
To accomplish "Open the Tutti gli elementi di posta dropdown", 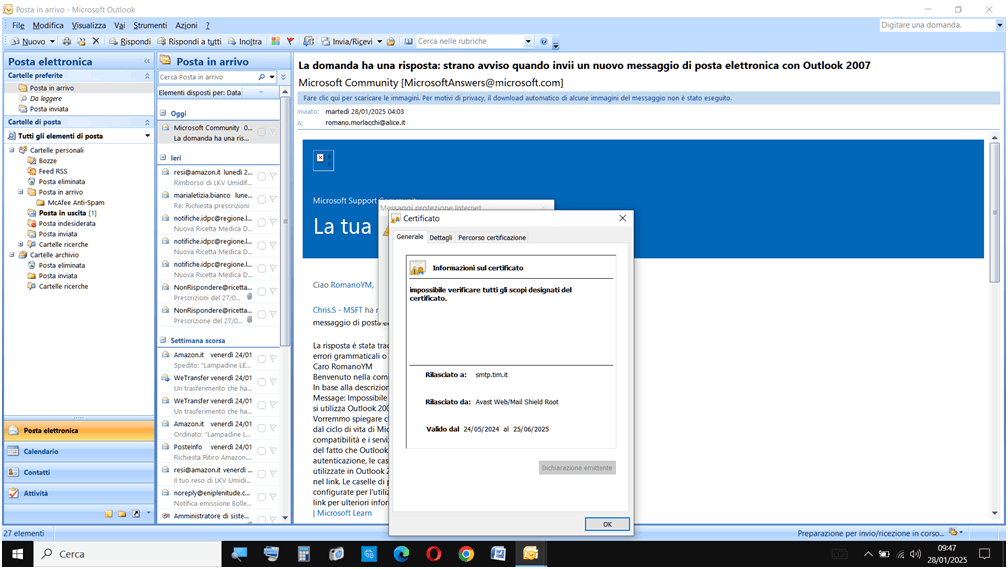I will [x=147, y=136].
